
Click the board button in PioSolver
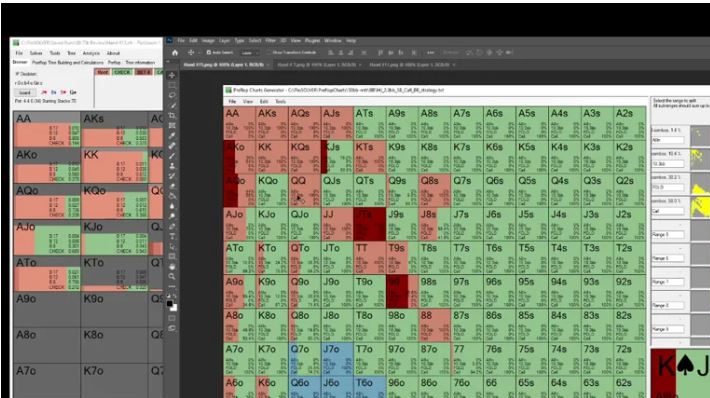pyautogui.click(x=25, y=92)
